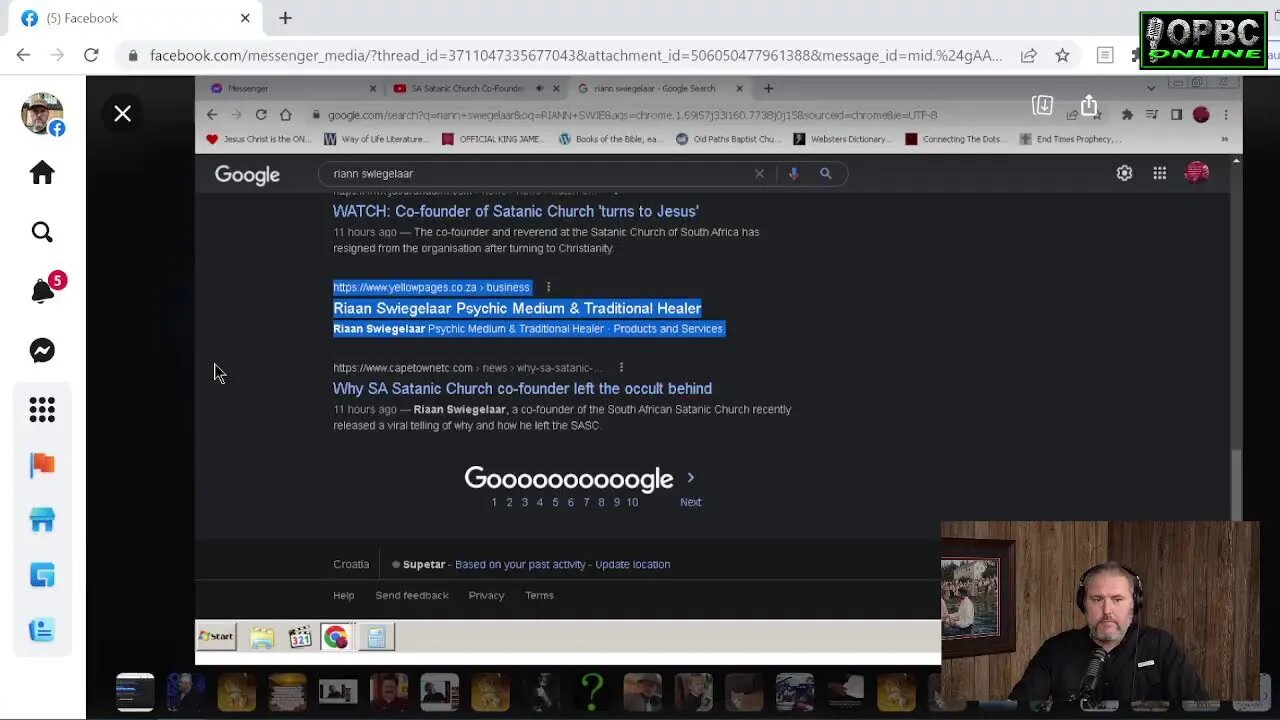Open Send feedback link in Google footer
The width and height of the screenshot is (1280, 720).
pyautogui.click(x=412, y=595)
